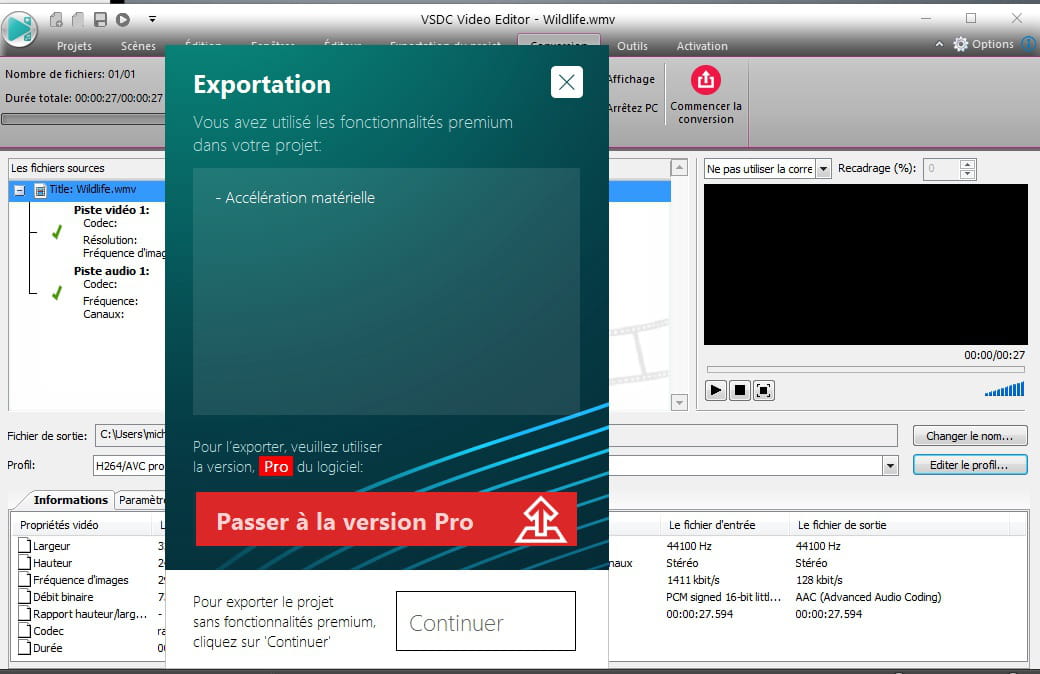Image resolution: width=1040 pixels, height=674 pixels.
Task: Open the Options gear icon
Action: [x=960, y=44]
